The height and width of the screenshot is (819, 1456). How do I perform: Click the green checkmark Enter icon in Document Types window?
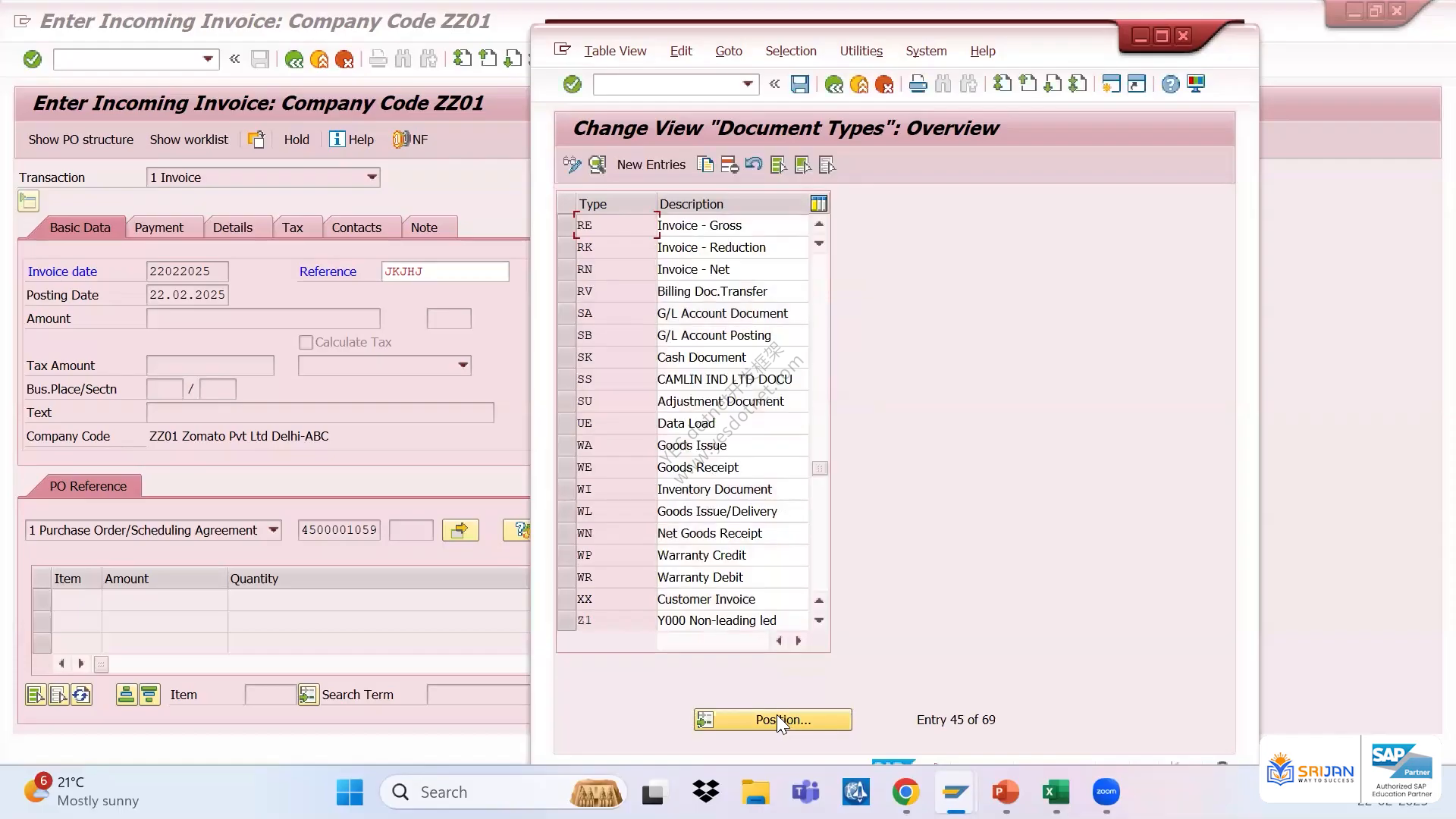click(x=573, y=84)
